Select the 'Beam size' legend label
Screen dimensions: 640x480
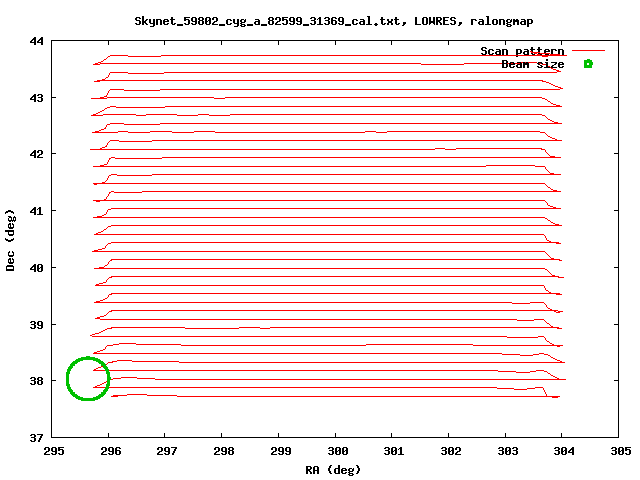click(533, 64)
